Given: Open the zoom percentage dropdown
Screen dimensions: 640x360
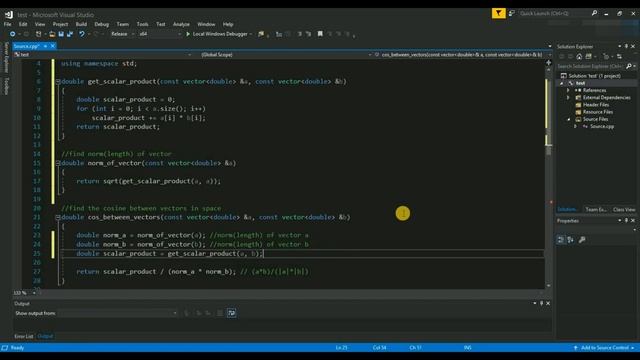Looking at the screenshot, I should [x=34, y=293].
